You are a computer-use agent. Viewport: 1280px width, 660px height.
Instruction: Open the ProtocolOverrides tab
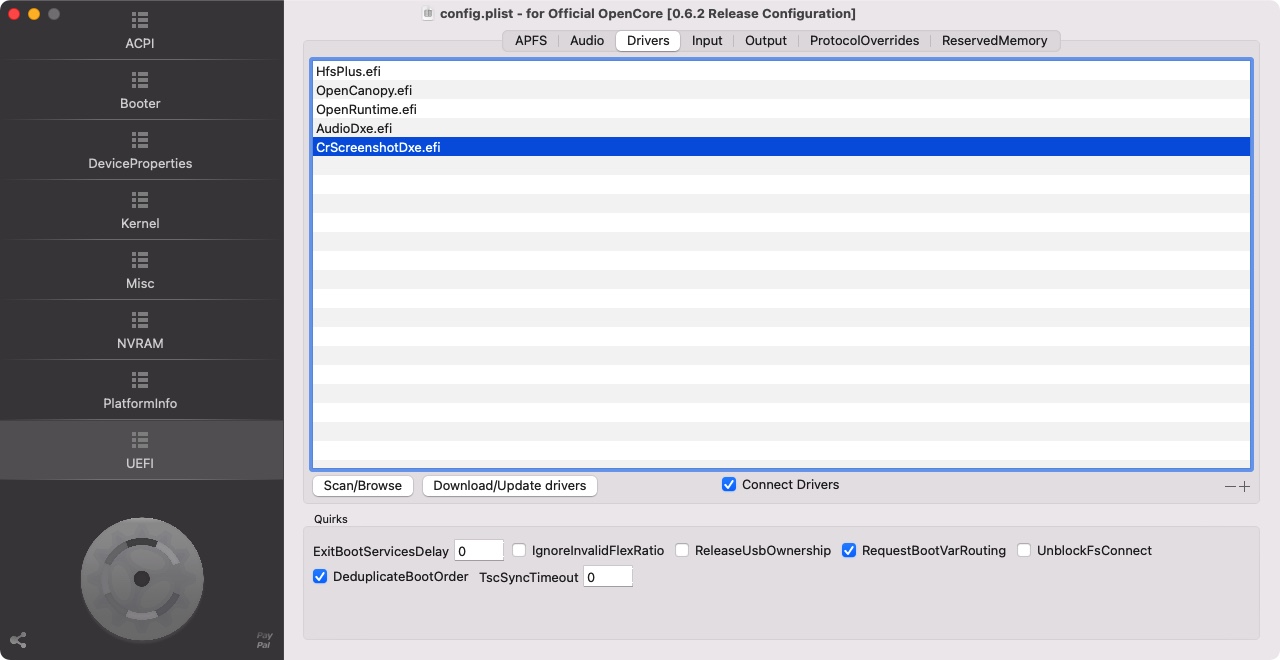point(864,41)
